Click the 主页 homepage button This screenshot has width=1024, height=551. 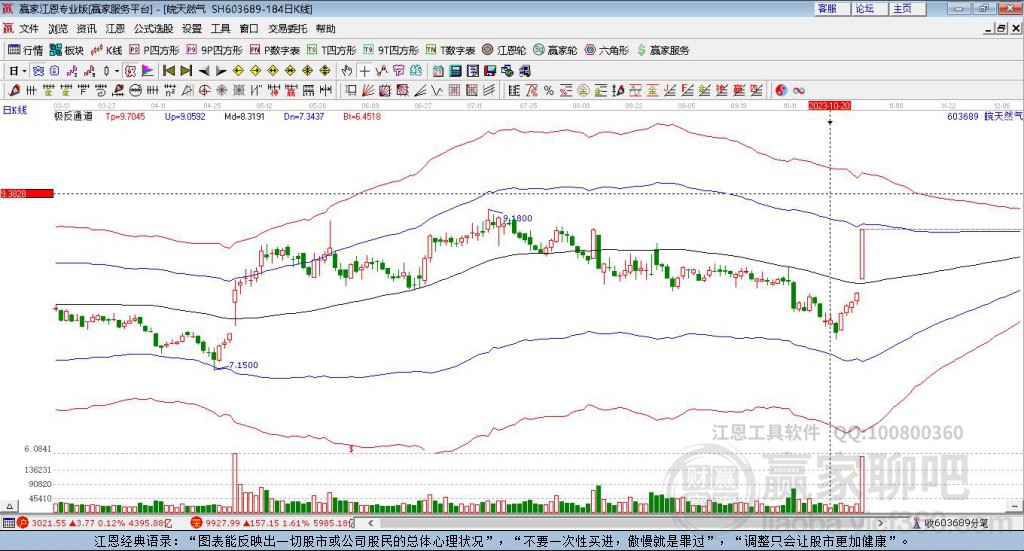pos(908,8)
